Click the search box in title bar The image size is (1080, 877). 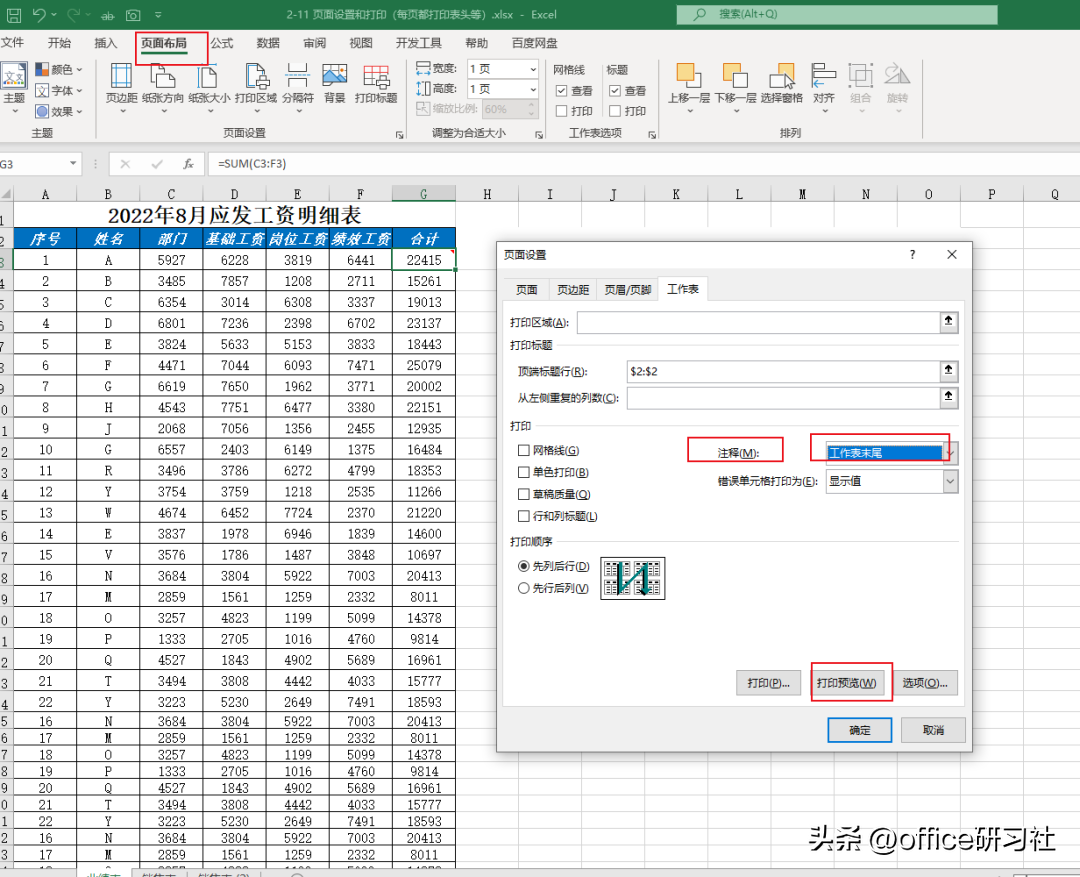(837, 14)
